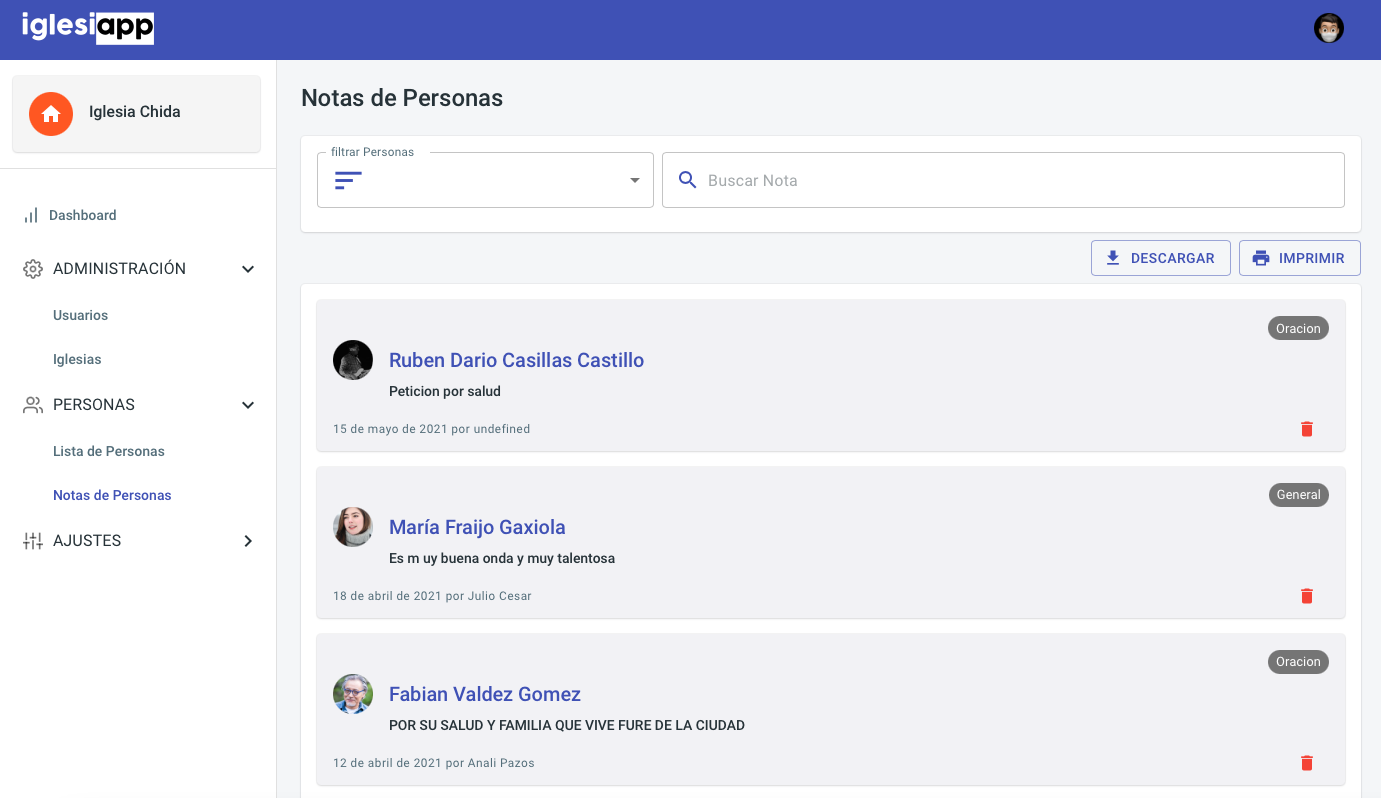1381x798 pixels.
Task: Click the Descargar button
Action: pos(1160,258)
